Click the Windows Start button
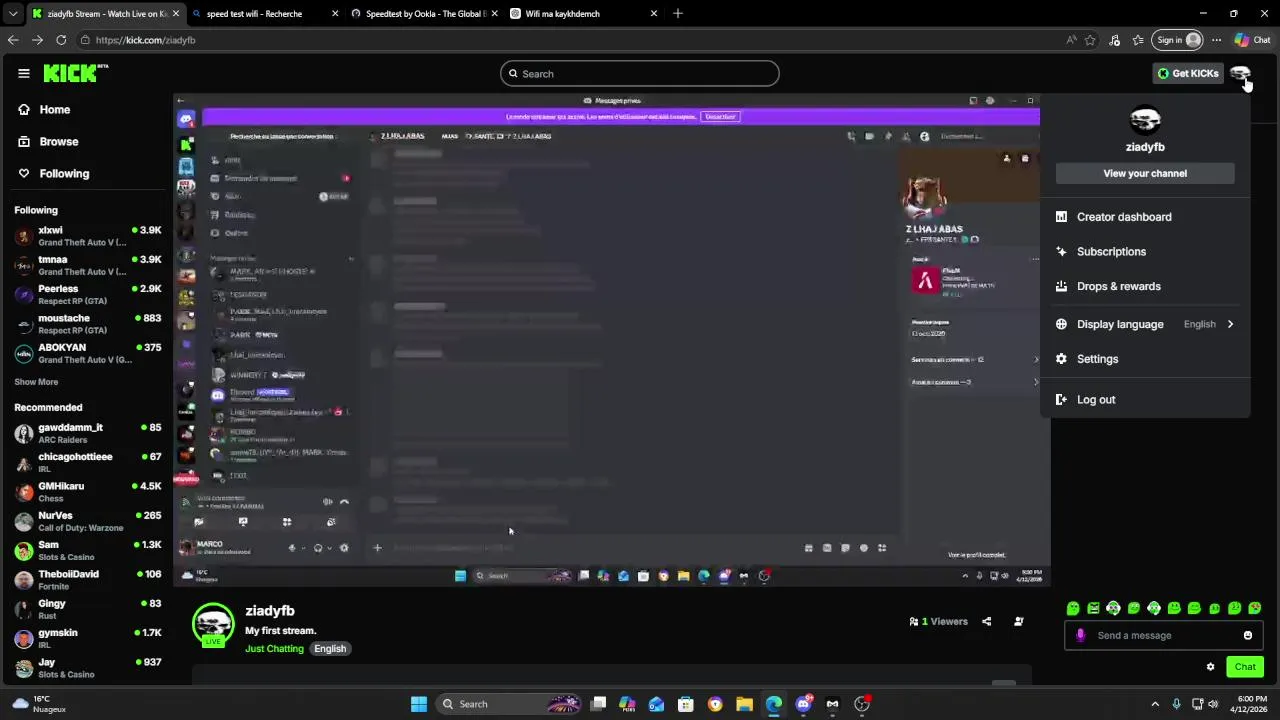 tap(419, 704)
